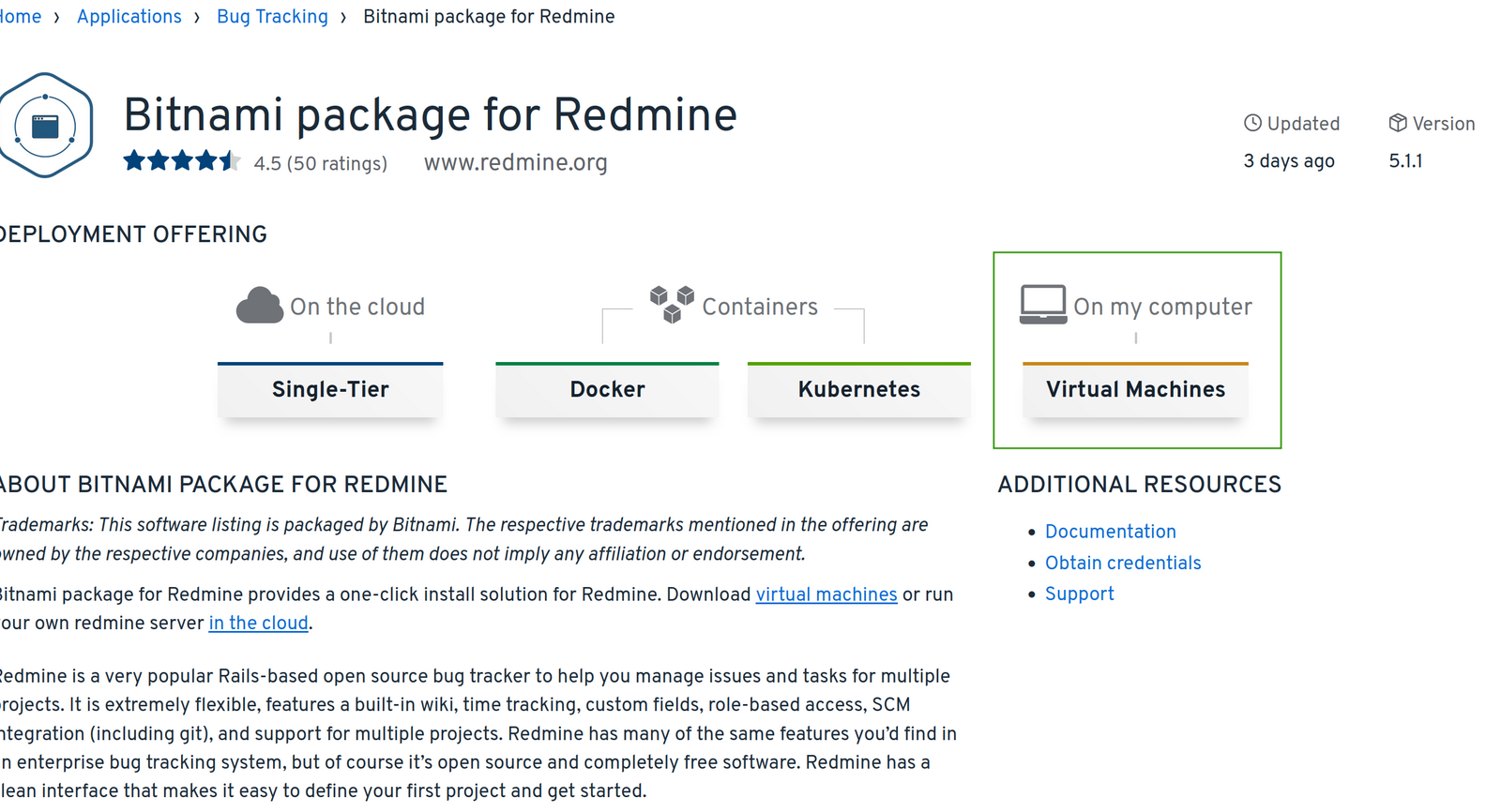Navigate to Bug Tracking breadcrumb link
The image size is (1501, 812).
(272, 17)
